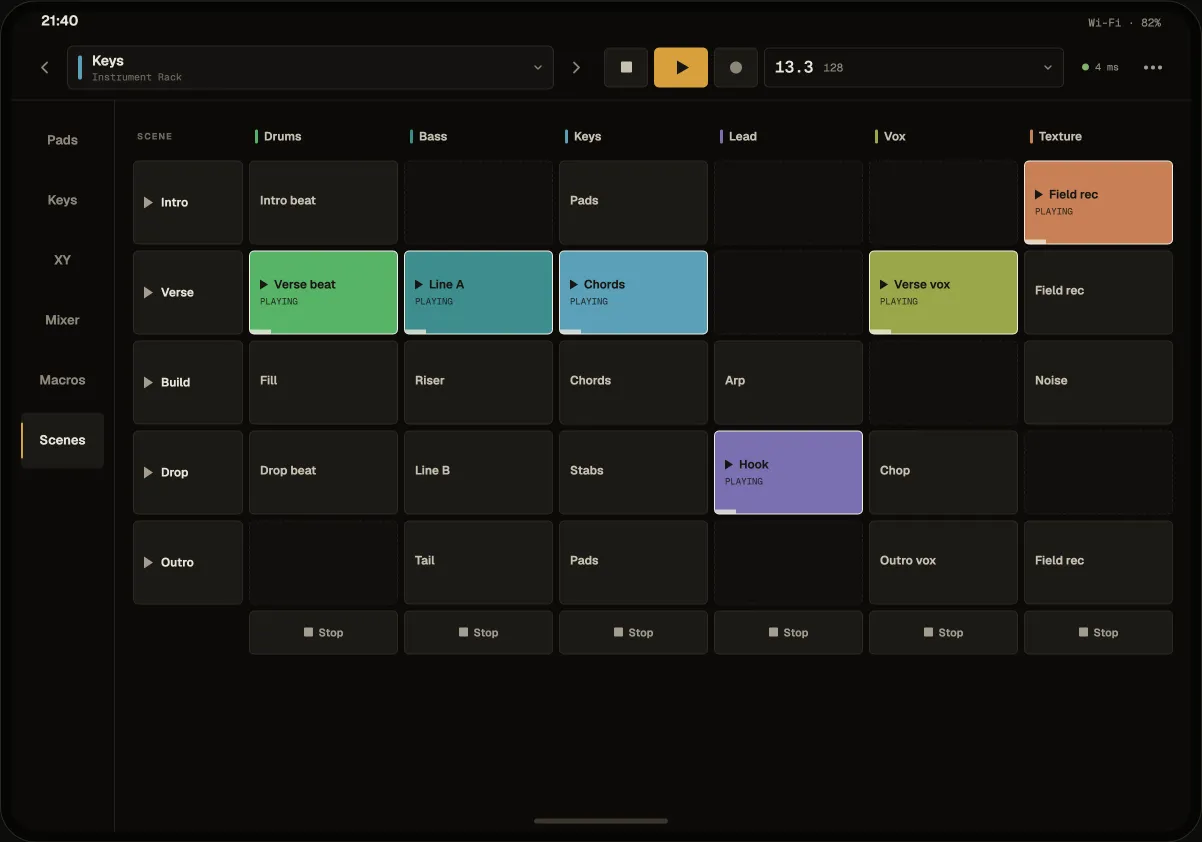Stop clips in the Bass track
Image resolution: width=1202 pixels, height=842 pixels.
tap(478, 632)
